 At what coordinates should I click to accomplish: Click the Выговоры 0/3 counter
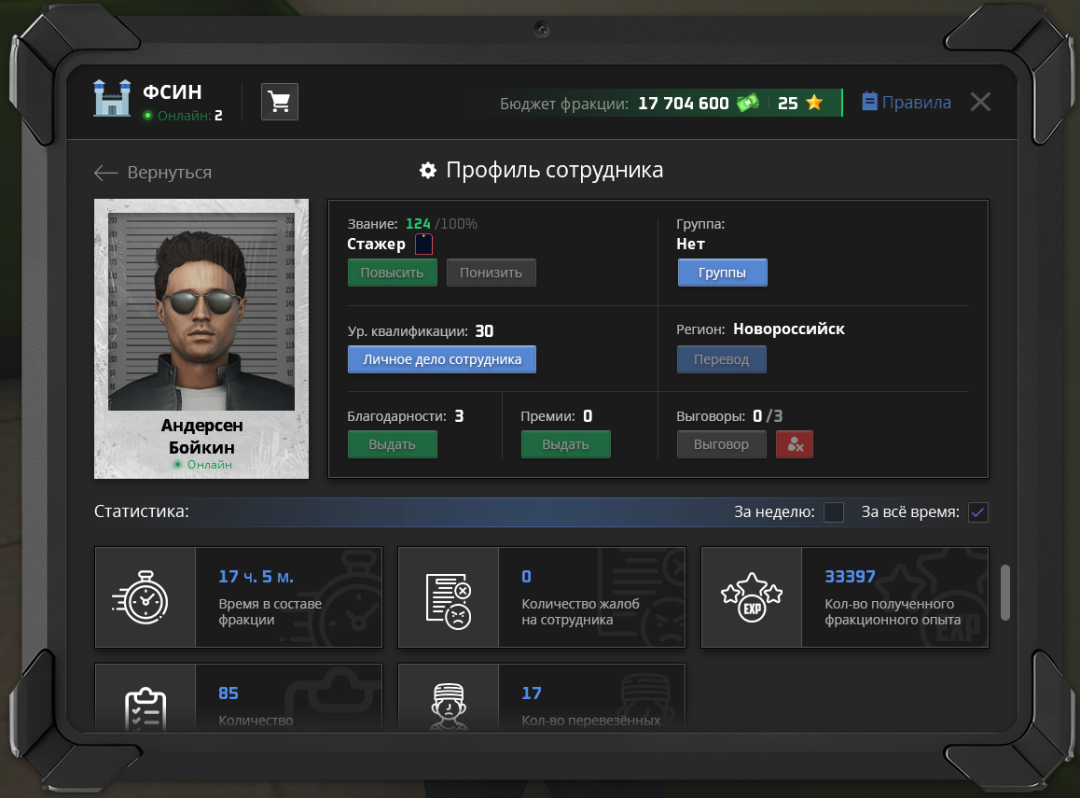(767, 416)
